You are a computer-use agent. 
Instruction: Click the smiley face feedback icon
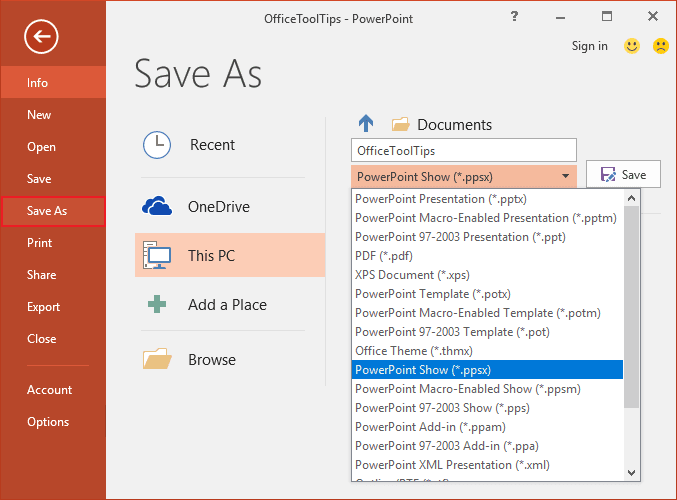pos(632,46)
